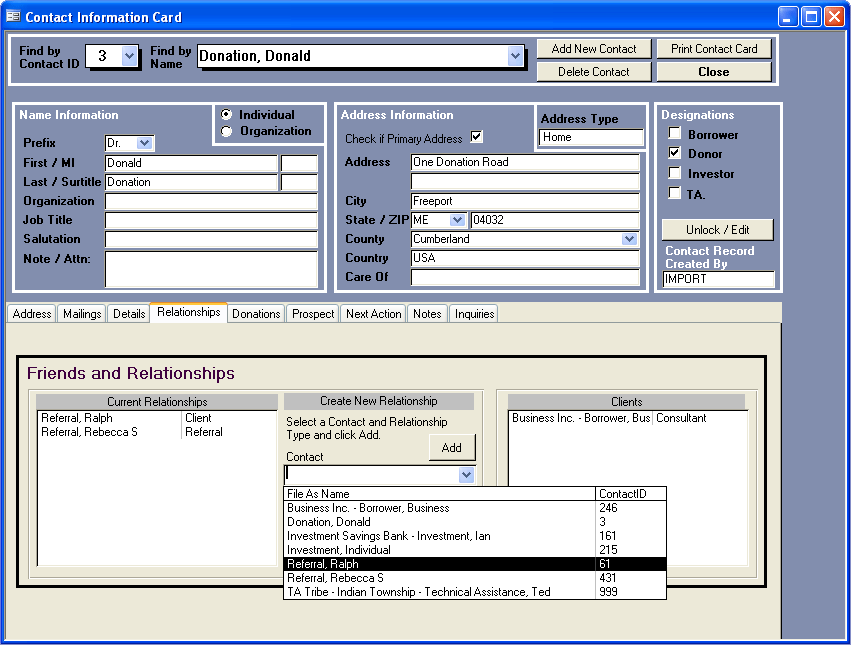This screenshot has width=851, height=645.
Task: Expand the Find by Name dropdown
Action: [515, 57]
